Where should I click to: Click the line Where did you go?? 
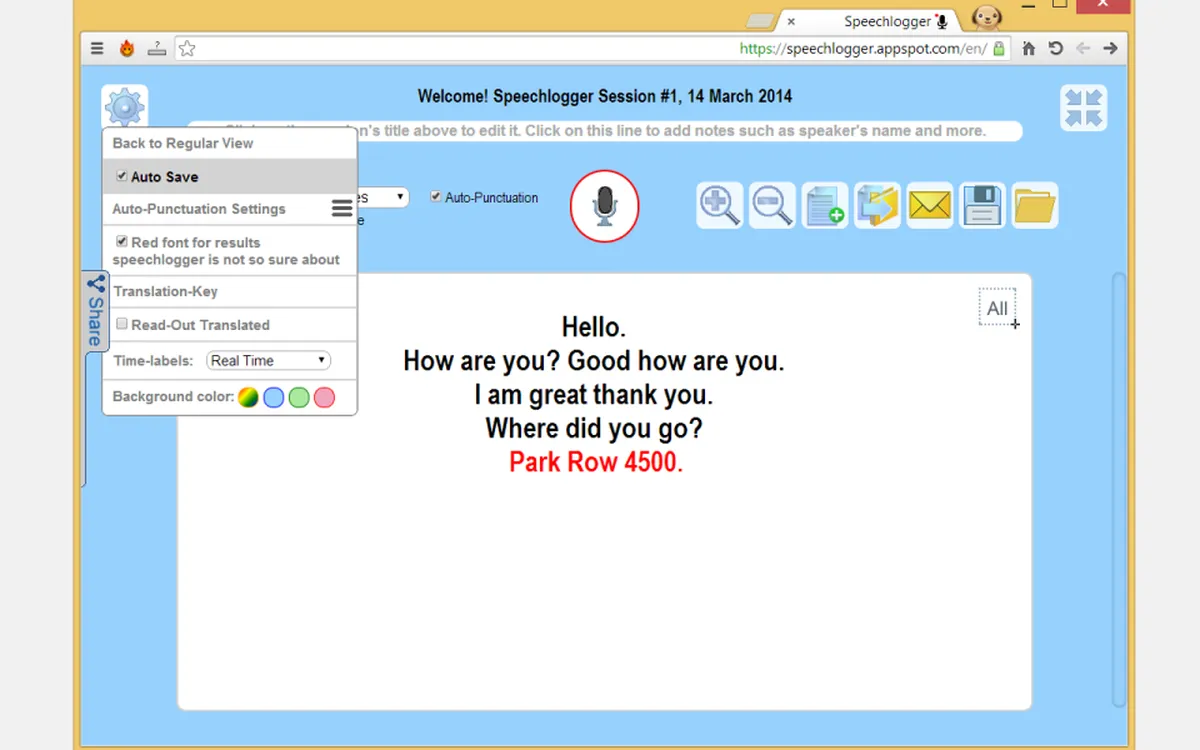594,429
